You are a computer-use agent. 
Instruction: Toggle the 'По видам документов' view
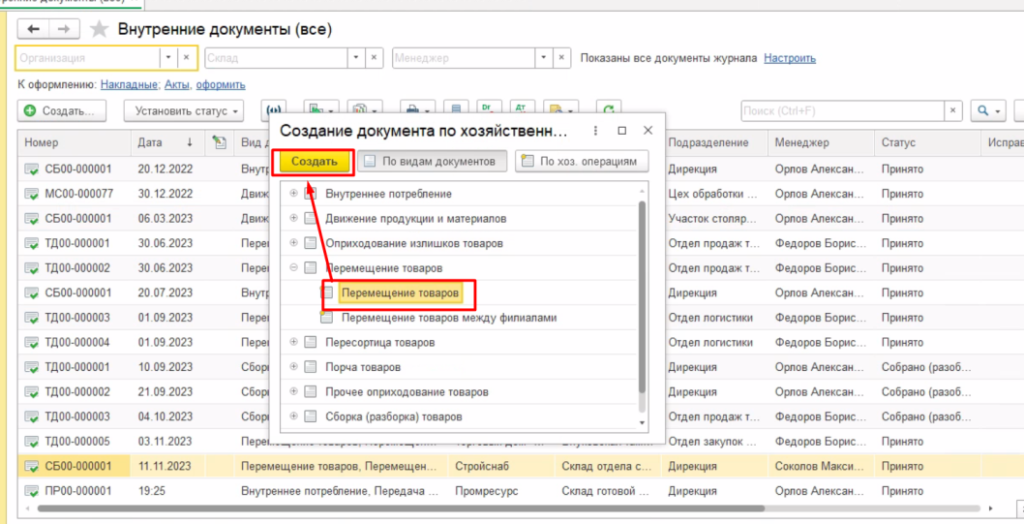click(430, 161)
